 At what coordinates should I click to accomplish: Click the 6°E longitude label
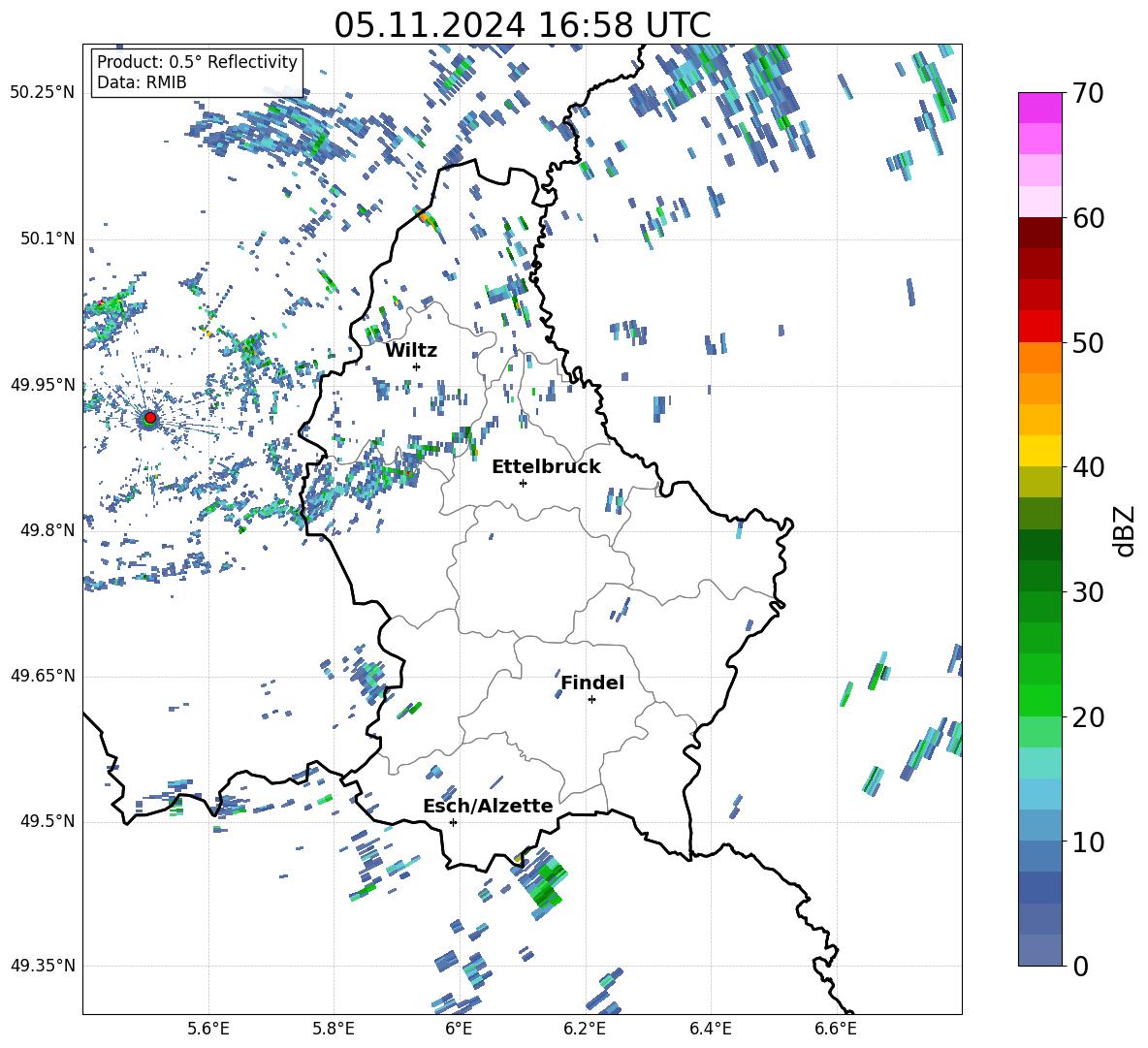pos(459,1029)
